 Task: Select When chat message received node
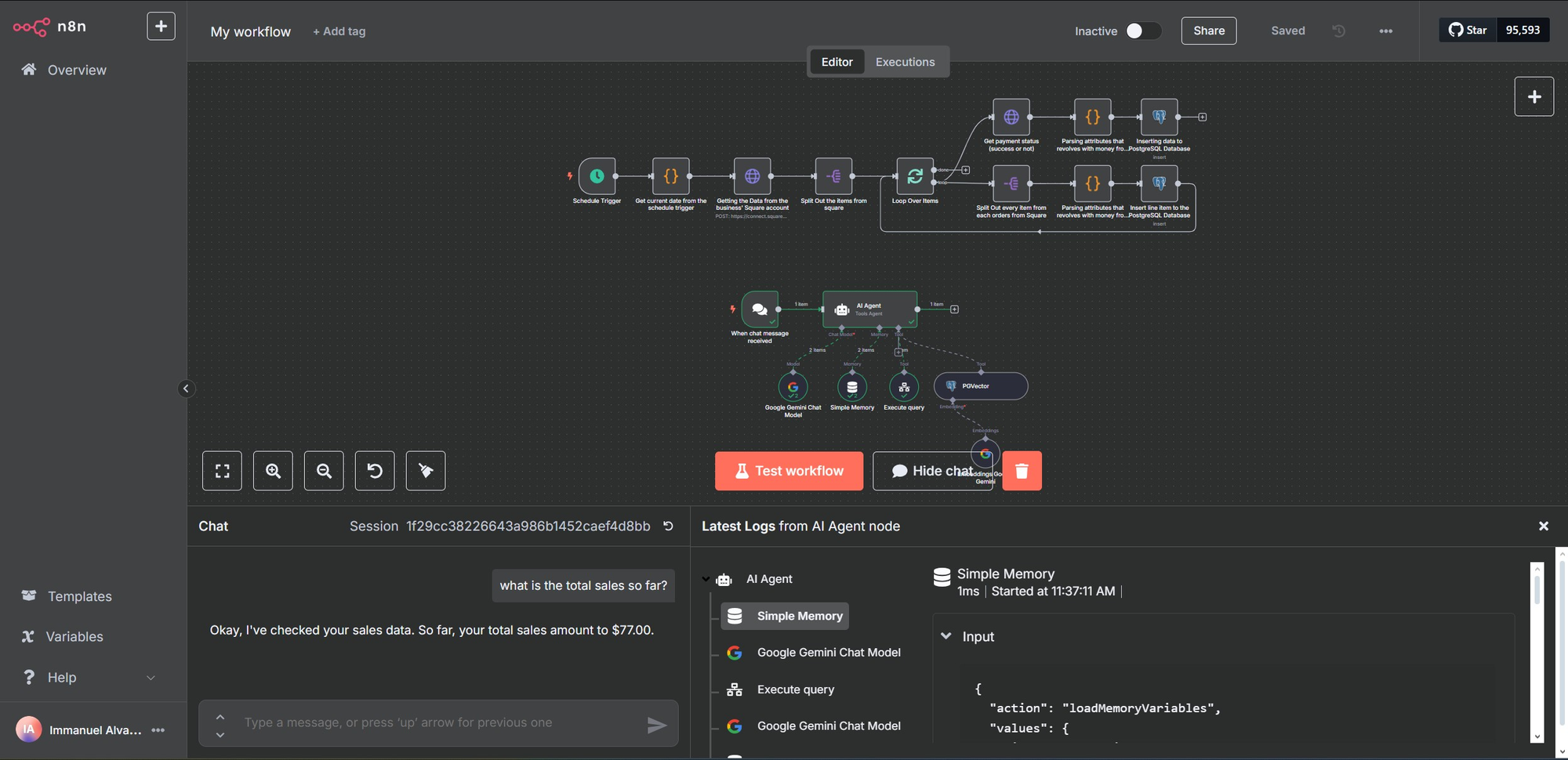pos(760,309)
